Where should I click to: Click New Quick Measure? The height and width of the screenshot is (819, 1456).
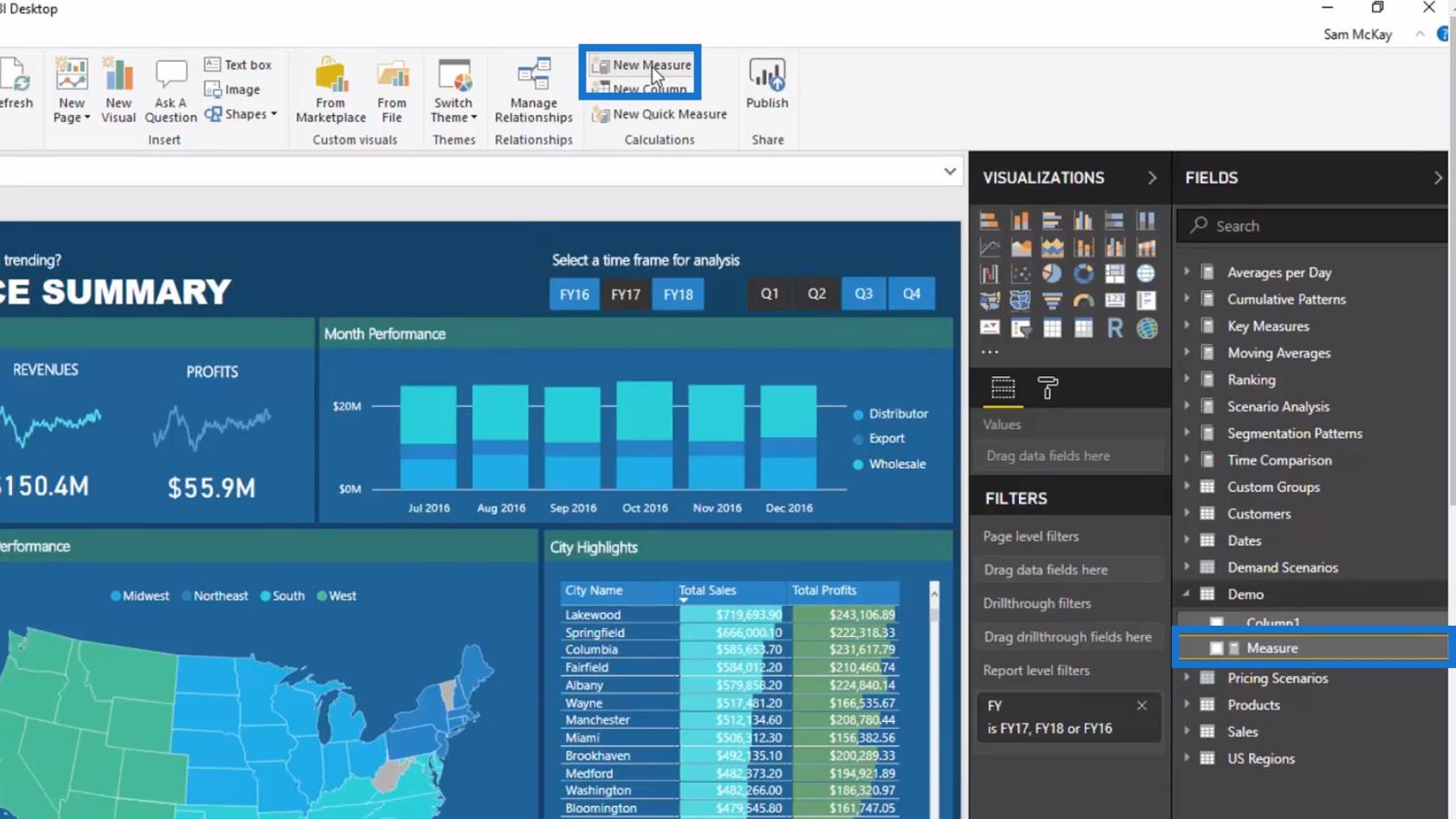(660, 114)
